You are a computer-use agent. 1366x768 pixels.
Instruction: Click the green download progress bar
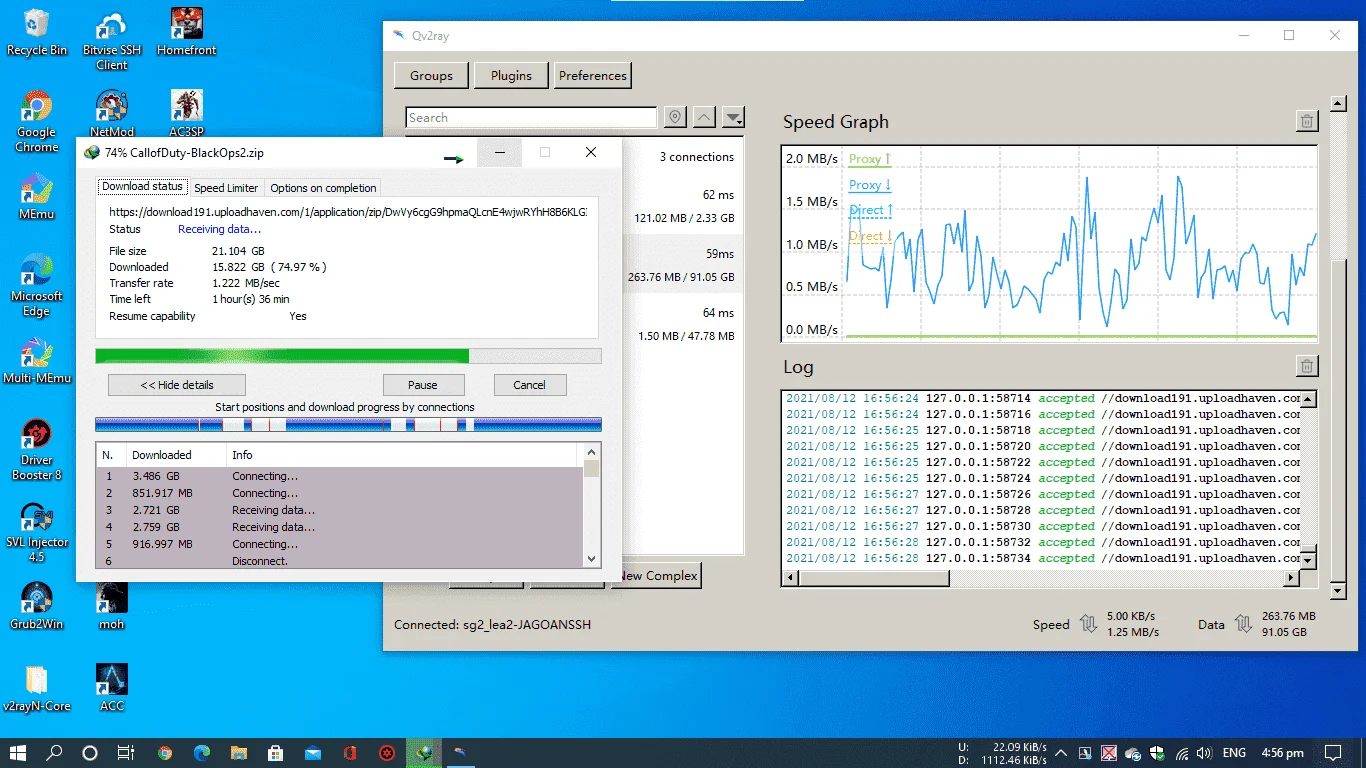348,356
